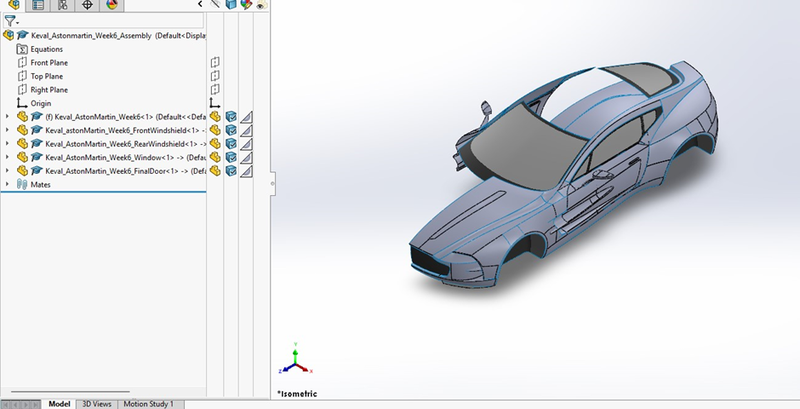This screenshot has width=800, height=409.
Task: Click the FeatureManager panel collapse handle
Action: pos(273,184)
